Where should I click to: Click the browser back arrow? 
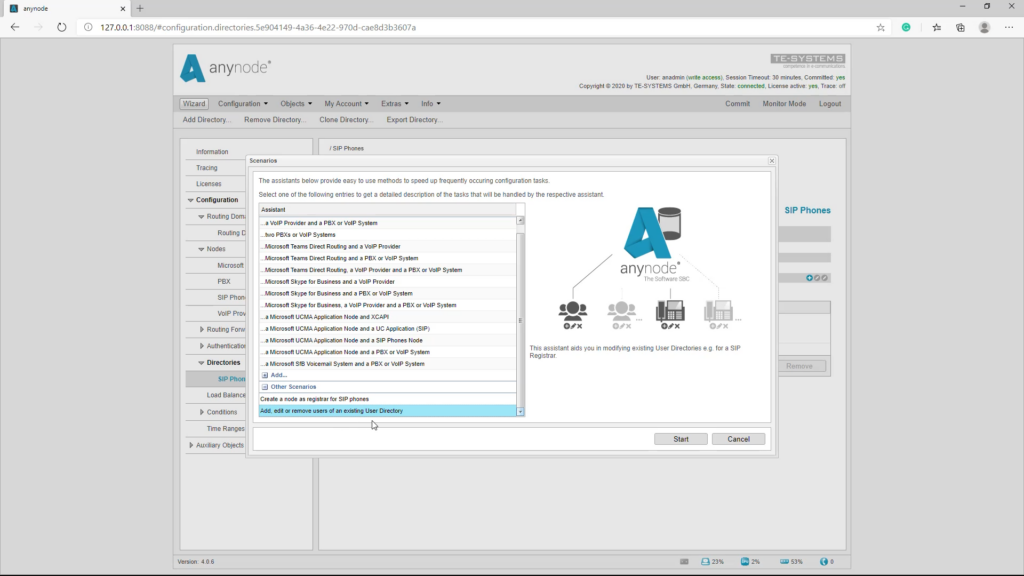click(15, 27)
